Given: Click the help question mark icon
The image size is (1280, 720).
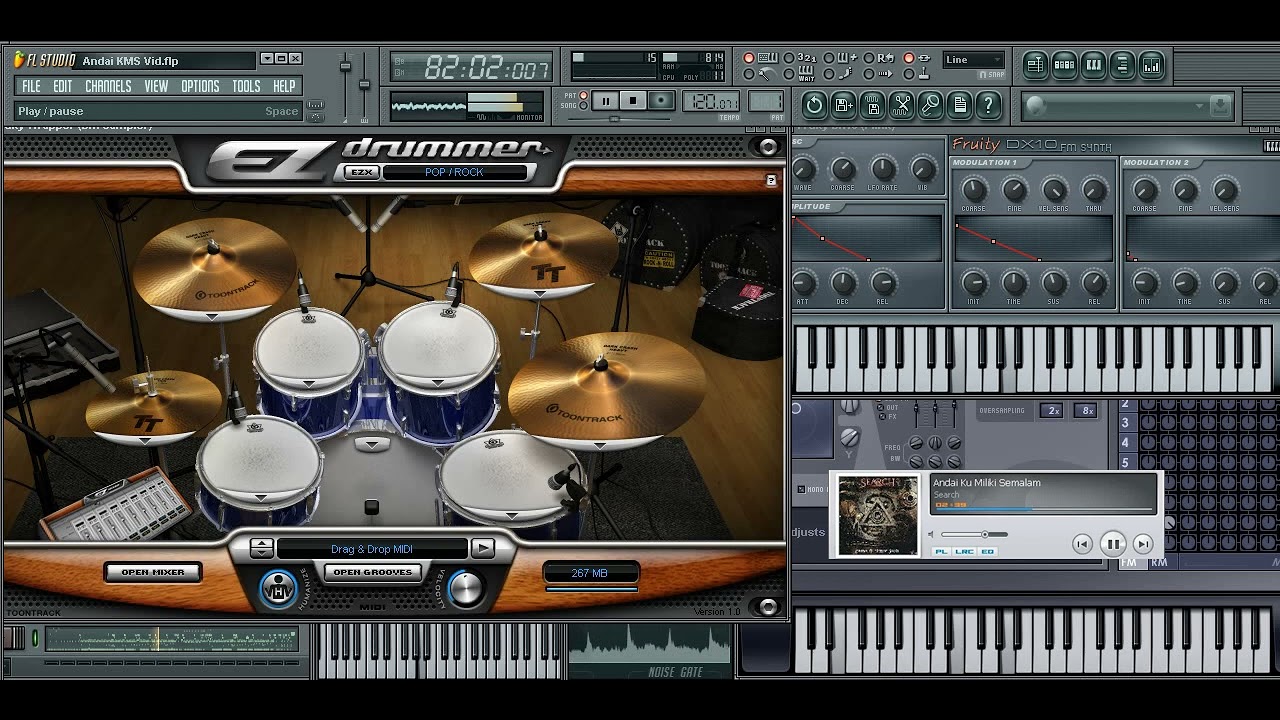Looking at the screenshot, I should [x=988, y=104].
